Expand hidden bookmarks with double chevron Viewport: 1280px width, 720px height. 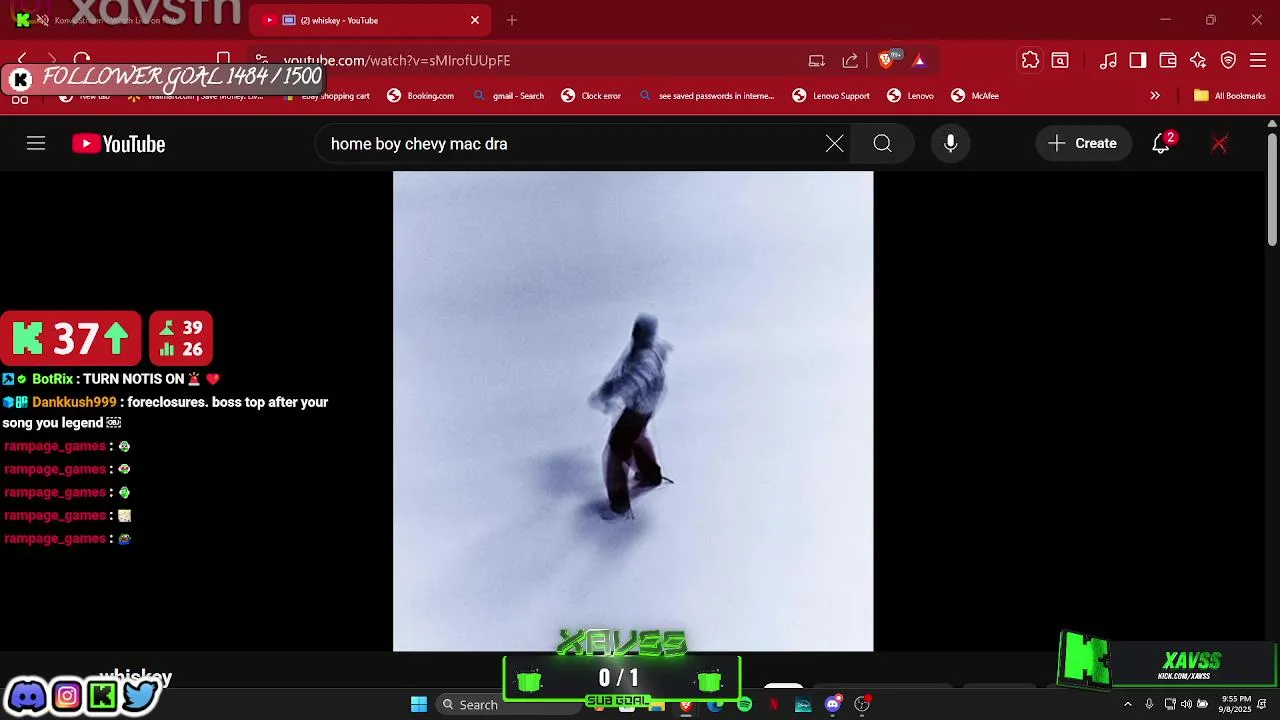1155,96
